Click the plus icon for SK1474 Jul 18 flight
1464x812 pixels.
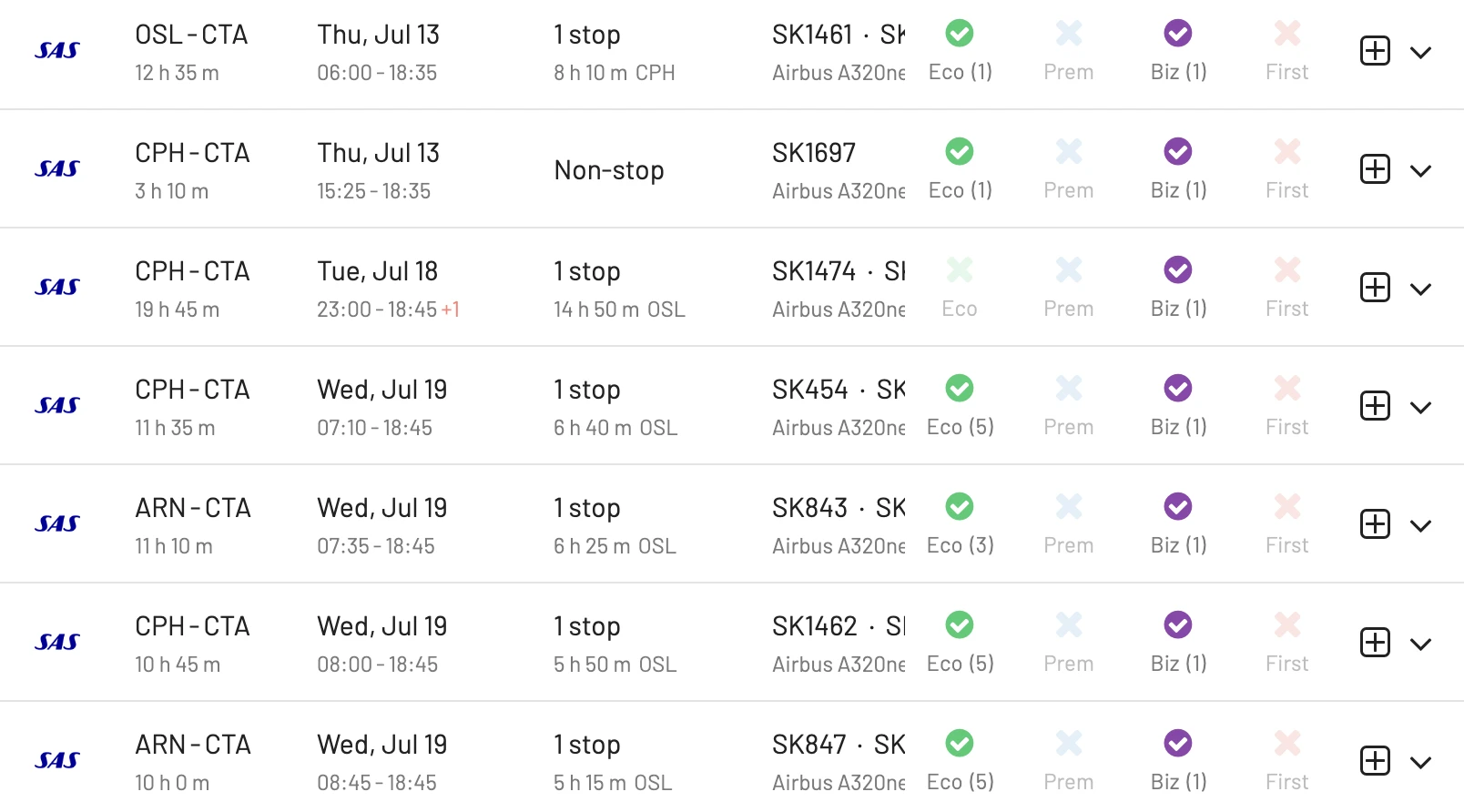pos(1375,288)
